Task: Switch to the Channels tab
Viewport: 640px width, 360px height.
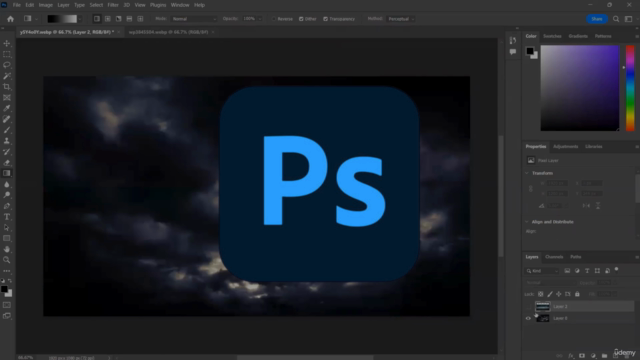Action: click(554, 257)
